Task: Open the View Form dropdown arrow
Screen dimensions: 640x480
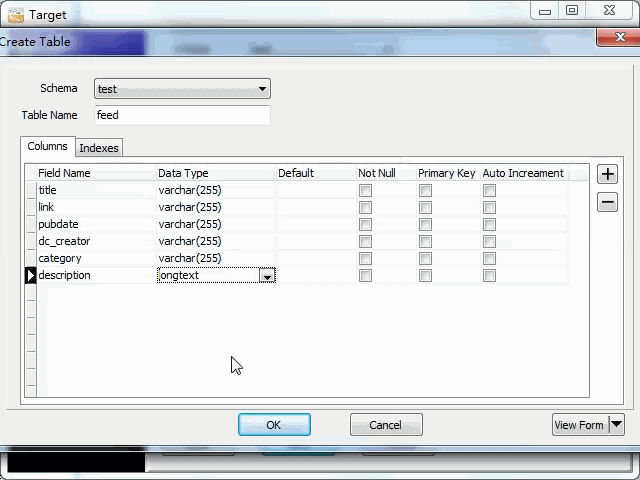Action: click(x=615, y=425)
